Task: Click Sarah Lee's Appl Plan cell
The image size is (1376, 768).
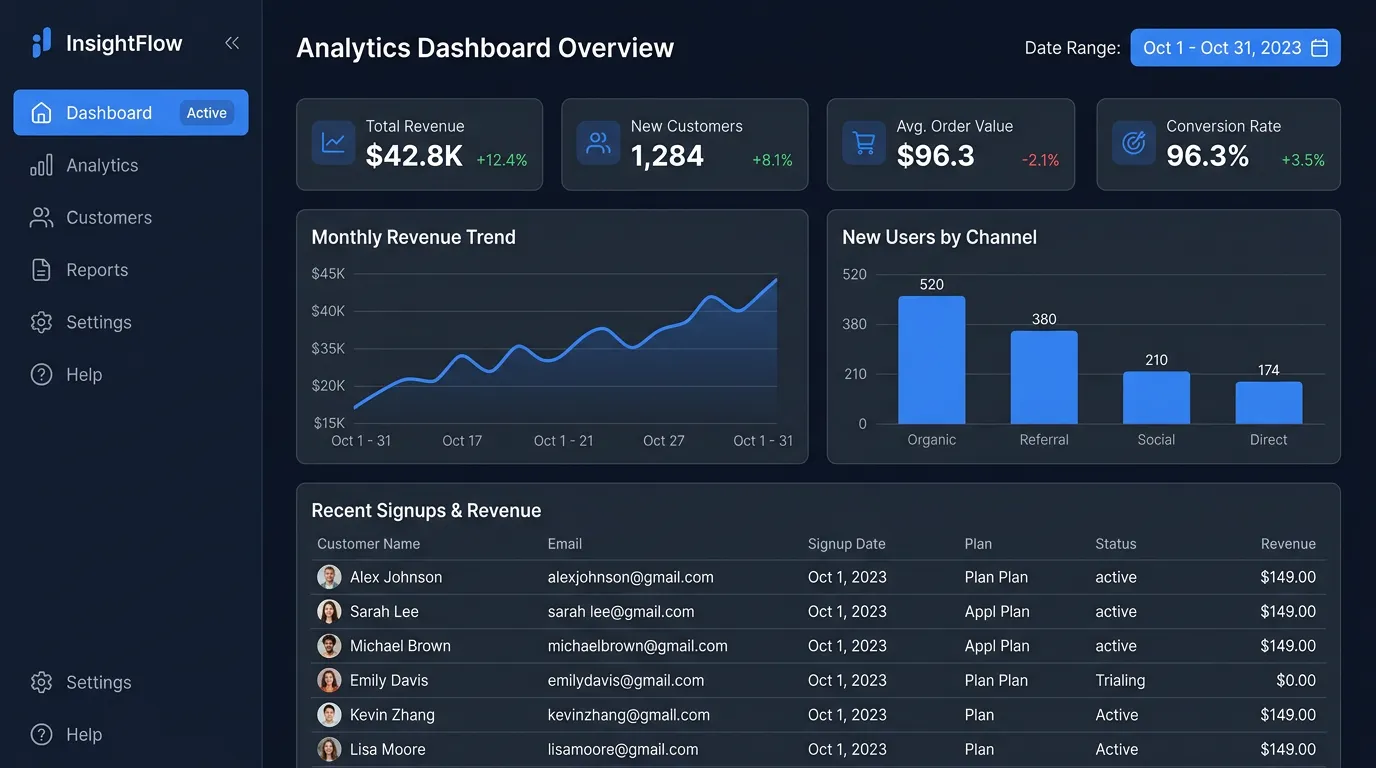Action: tap(997, 611)
